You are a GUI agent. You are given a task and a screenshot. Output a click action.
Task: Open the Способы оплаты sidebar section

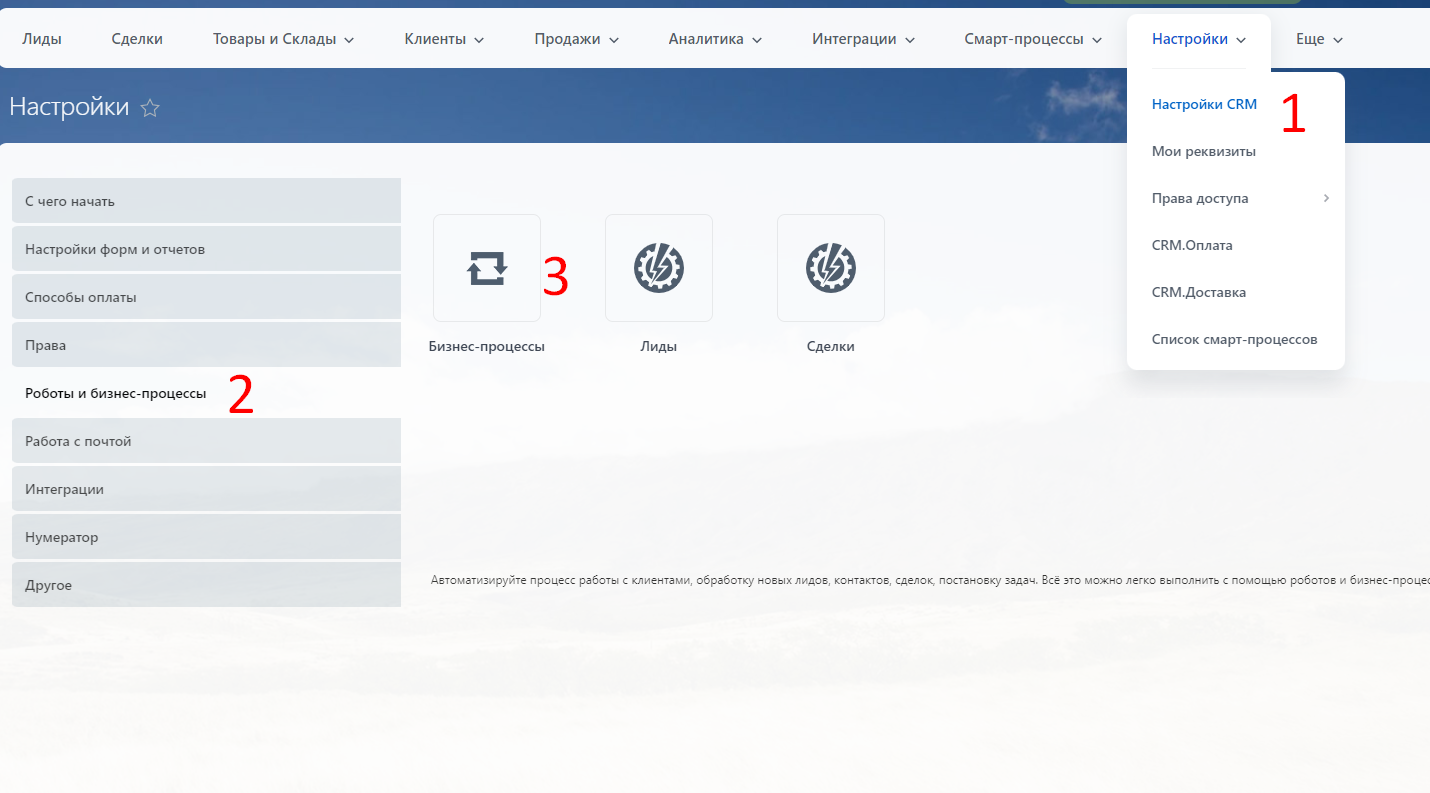(206, 297)
